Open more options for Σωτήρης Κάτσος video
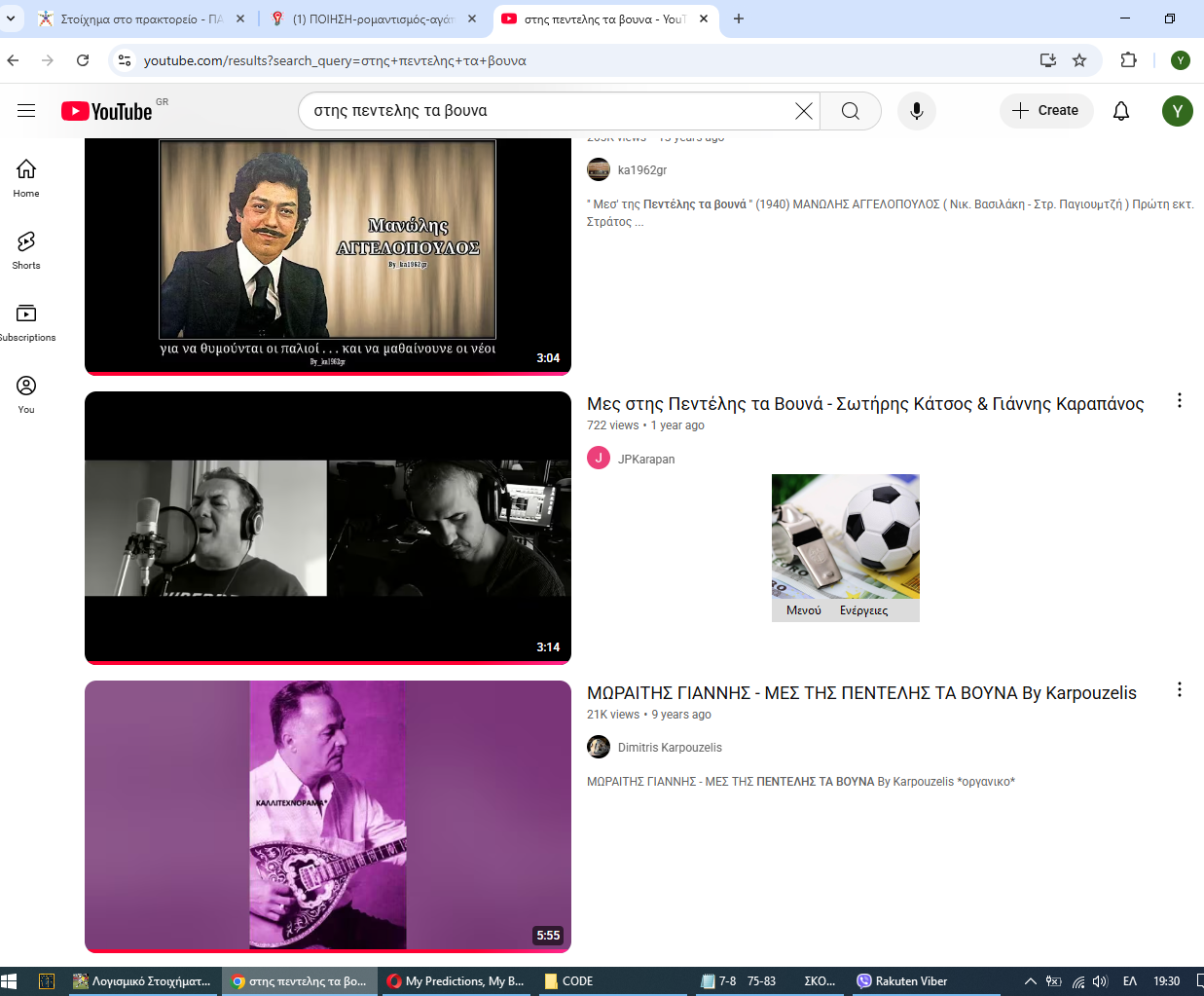 [1179, 401]
